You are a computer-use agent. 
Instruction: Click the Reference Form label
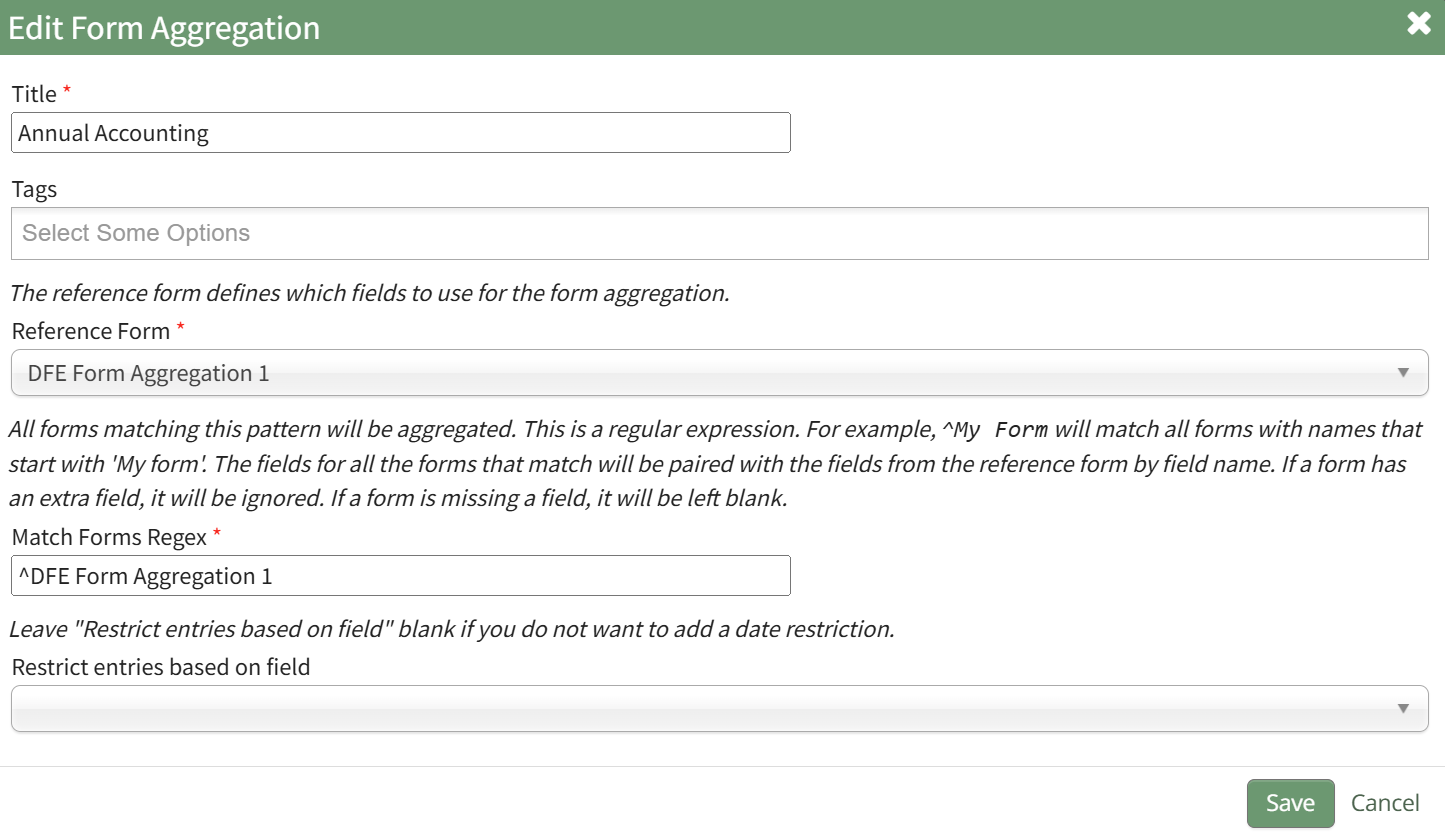91,331
